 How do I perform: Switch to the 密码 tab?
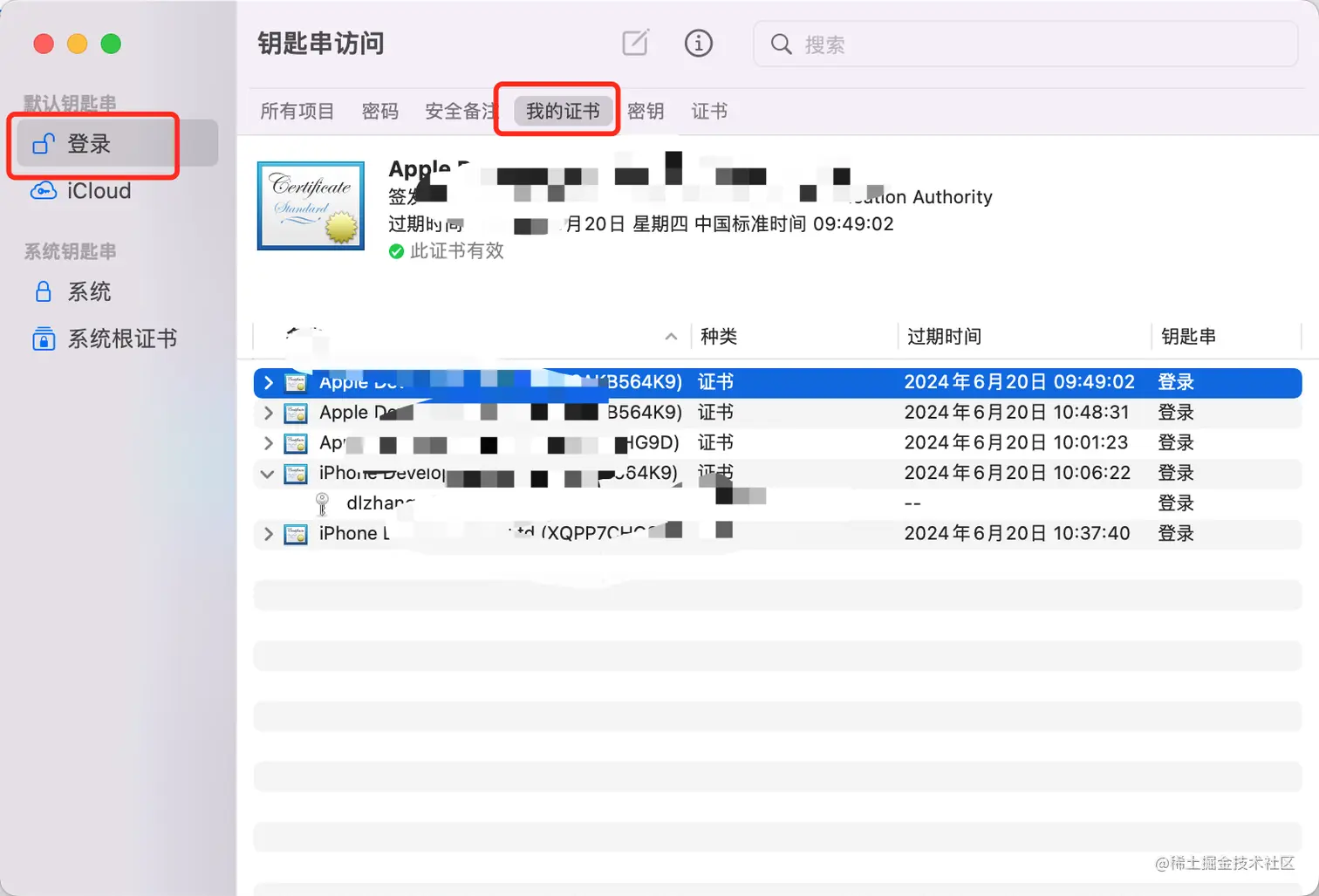tap(379, 111)
